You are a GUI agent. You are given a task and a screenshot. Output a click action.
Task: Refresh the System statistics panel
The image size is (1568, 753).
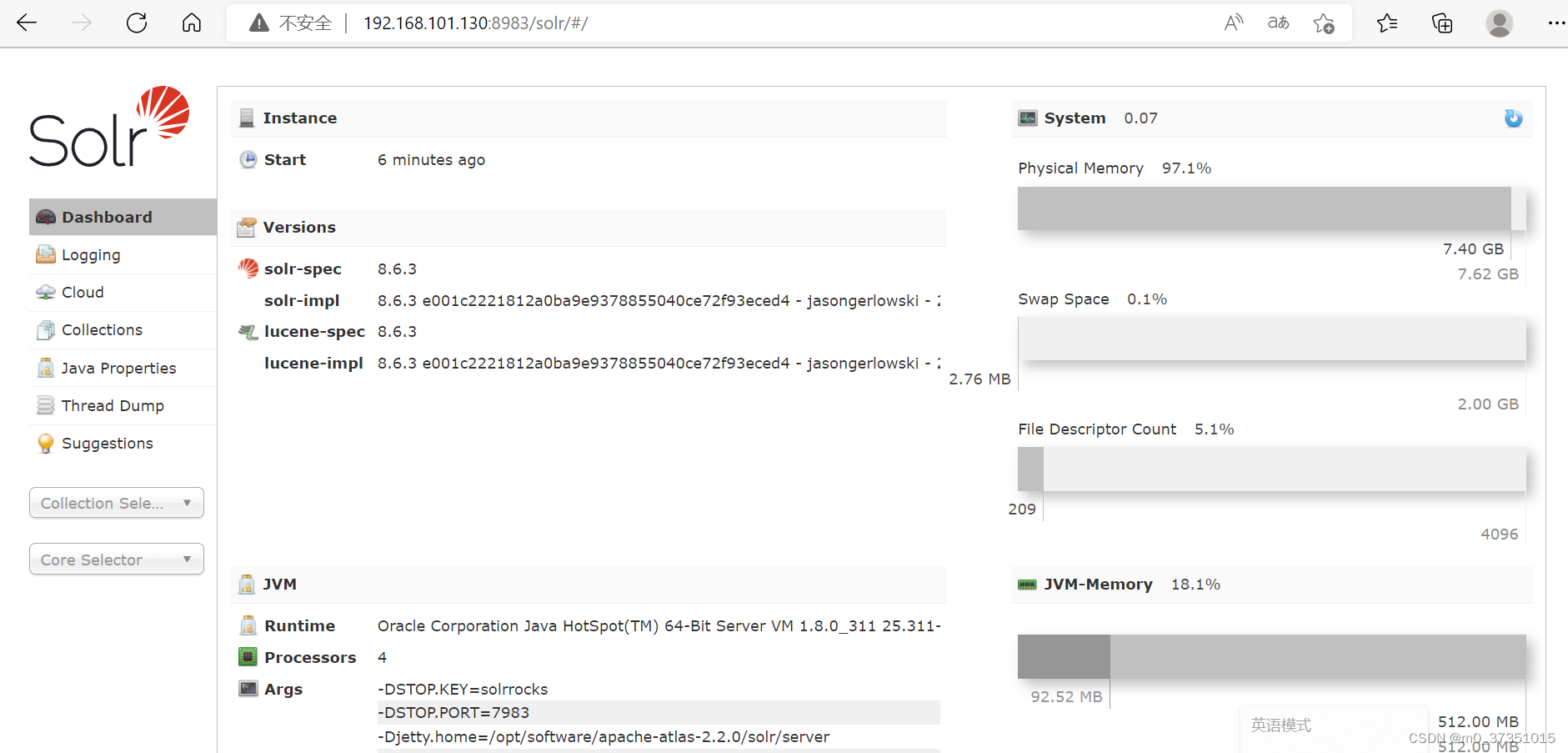click(x=1514, y=118)
